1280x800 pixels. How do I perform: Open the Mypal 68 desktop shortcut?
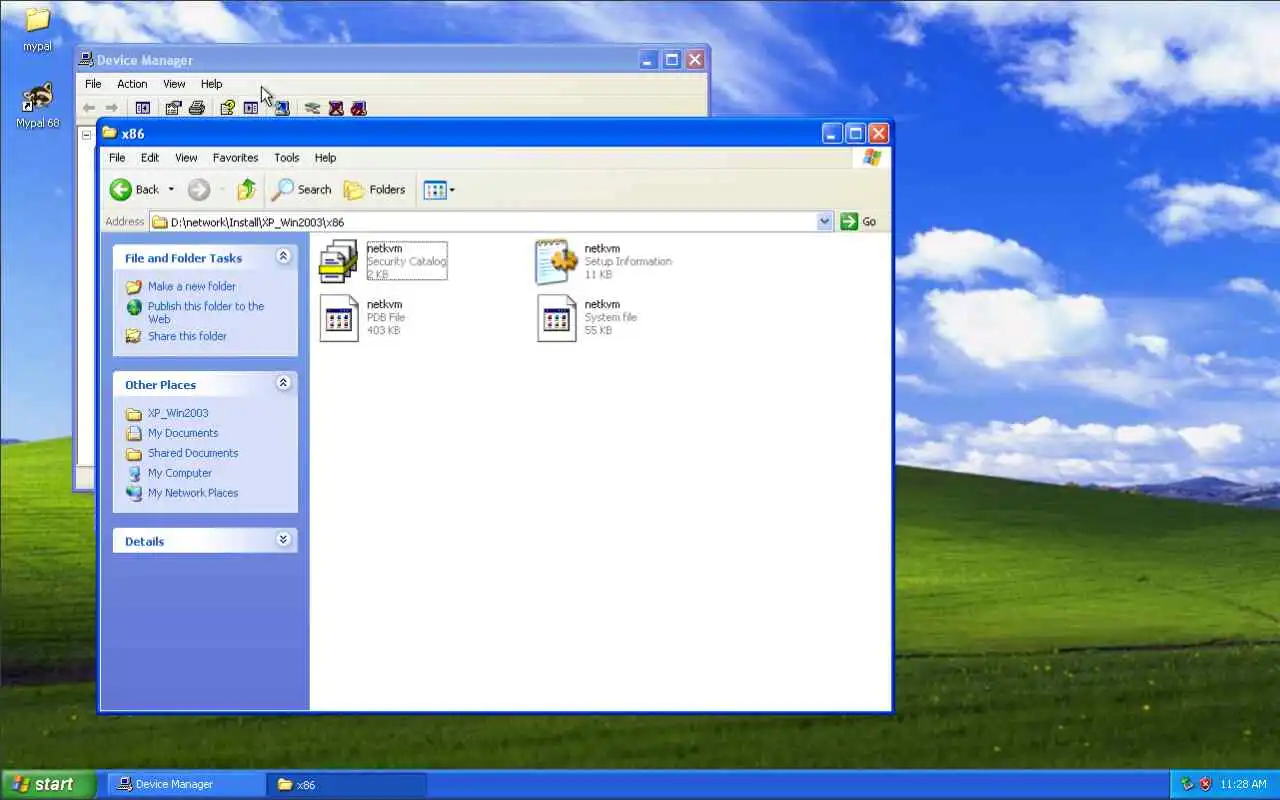coord(37,106)
